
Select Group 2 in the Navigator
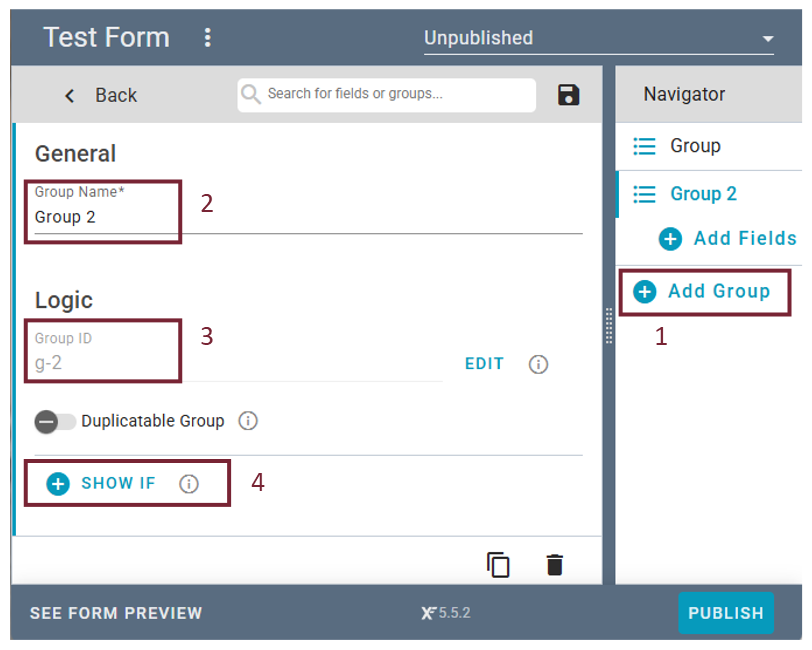pyautogui.click(x=703, y=194)
